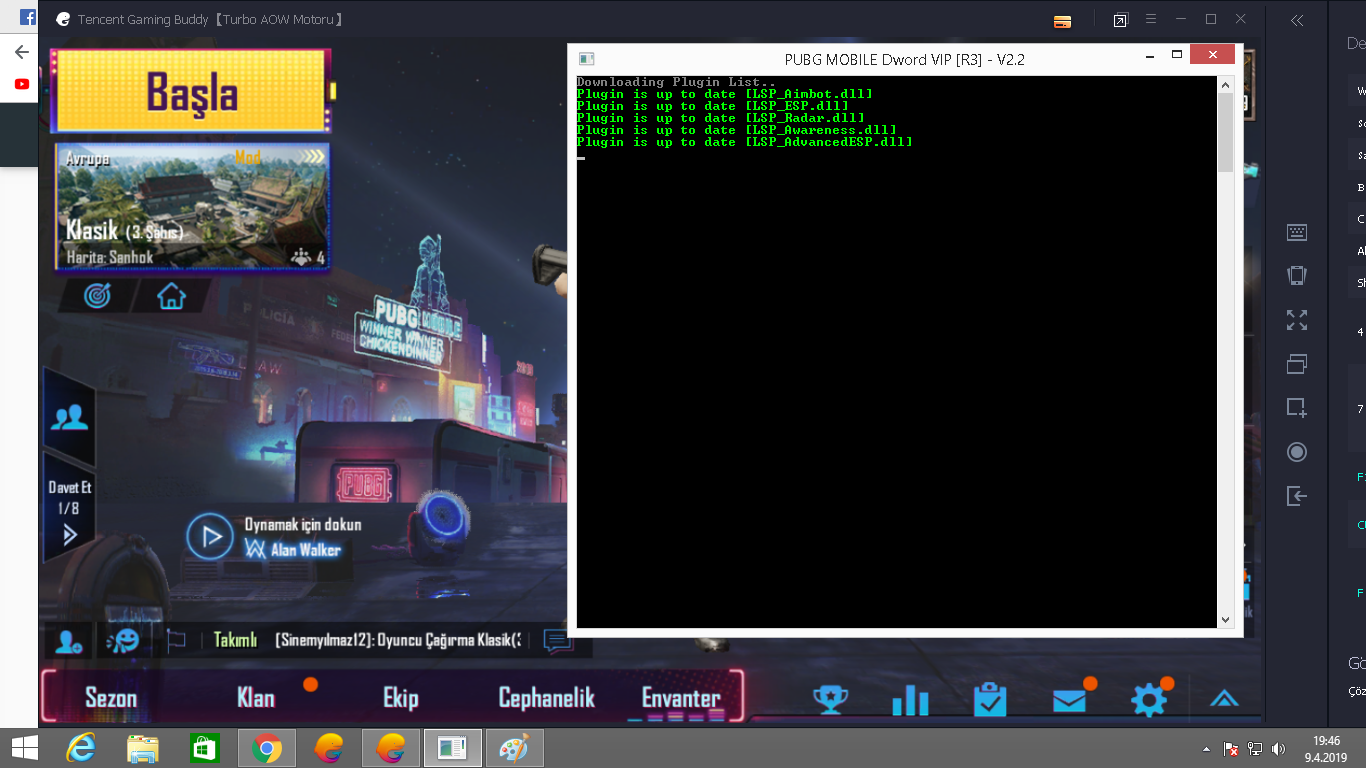Viewport: 1366px width, 768px height.
Task: Open the Ekip tab
Action: coord(400,697)
